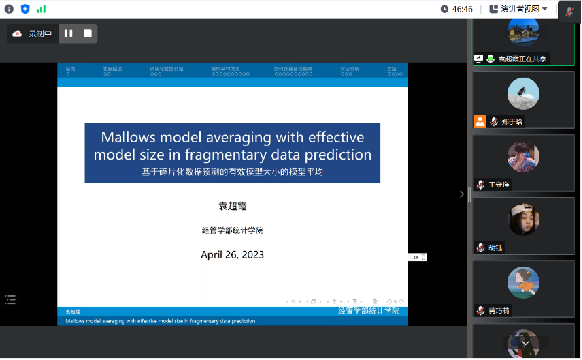Collapse the participant video sidebar arrow
This screenshot has height=360, width=582.
461,194
